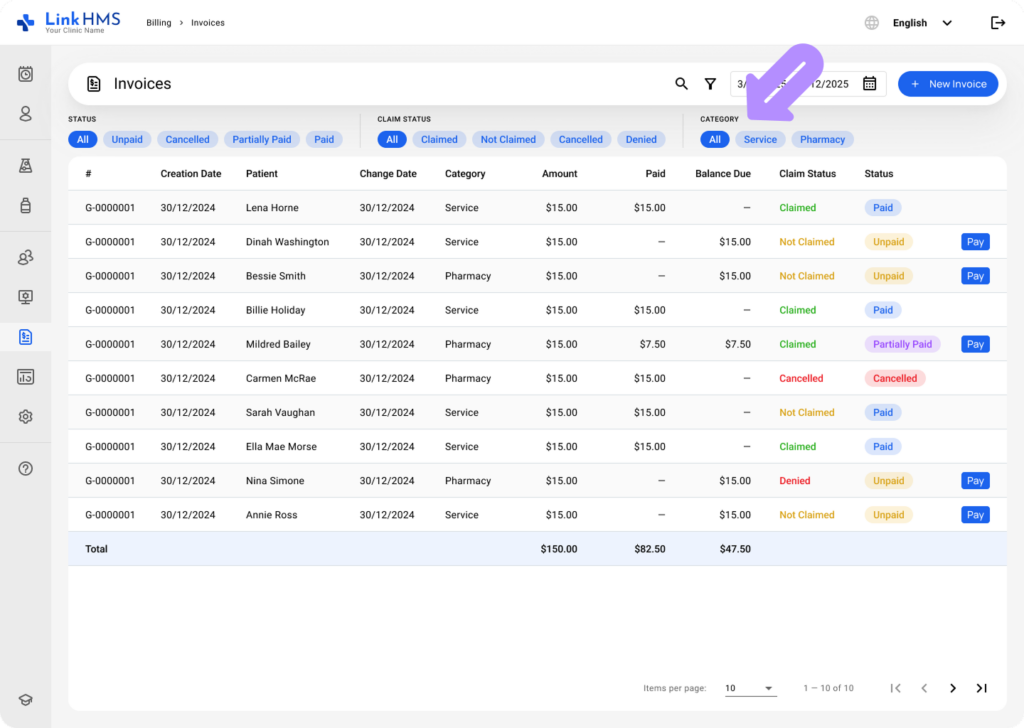1024x728 pixels.
Task: Filter by Pharmacy category chip
Action: coord(822,139)
